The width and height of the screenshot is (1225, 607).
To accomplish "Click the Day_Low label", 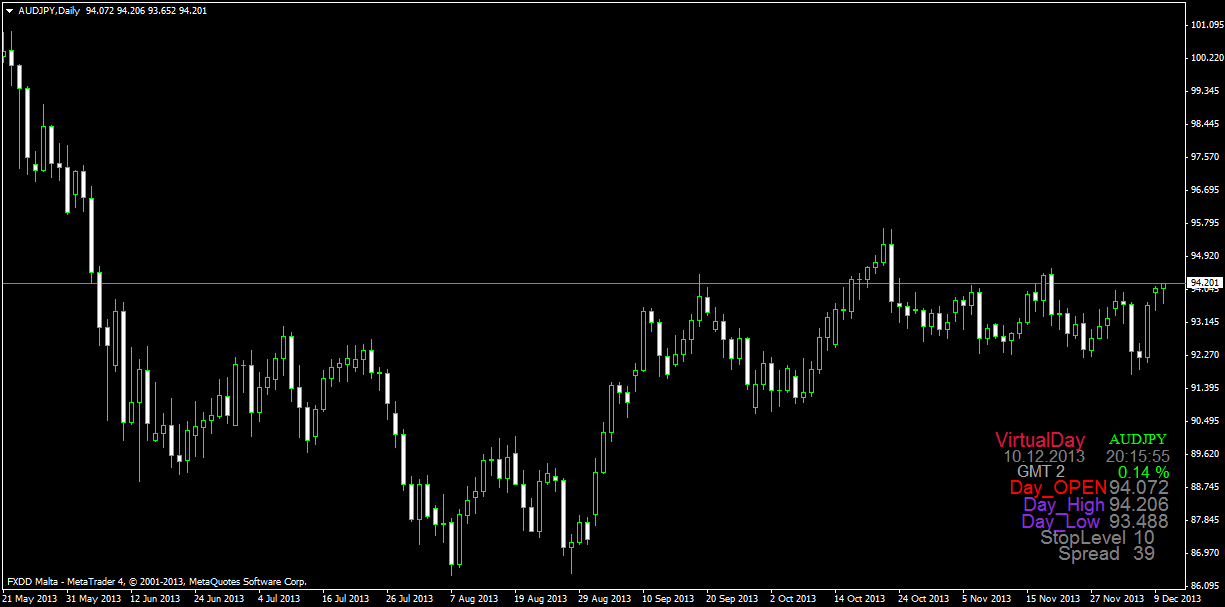I will pyautogui.click(x=1061, y=521).
